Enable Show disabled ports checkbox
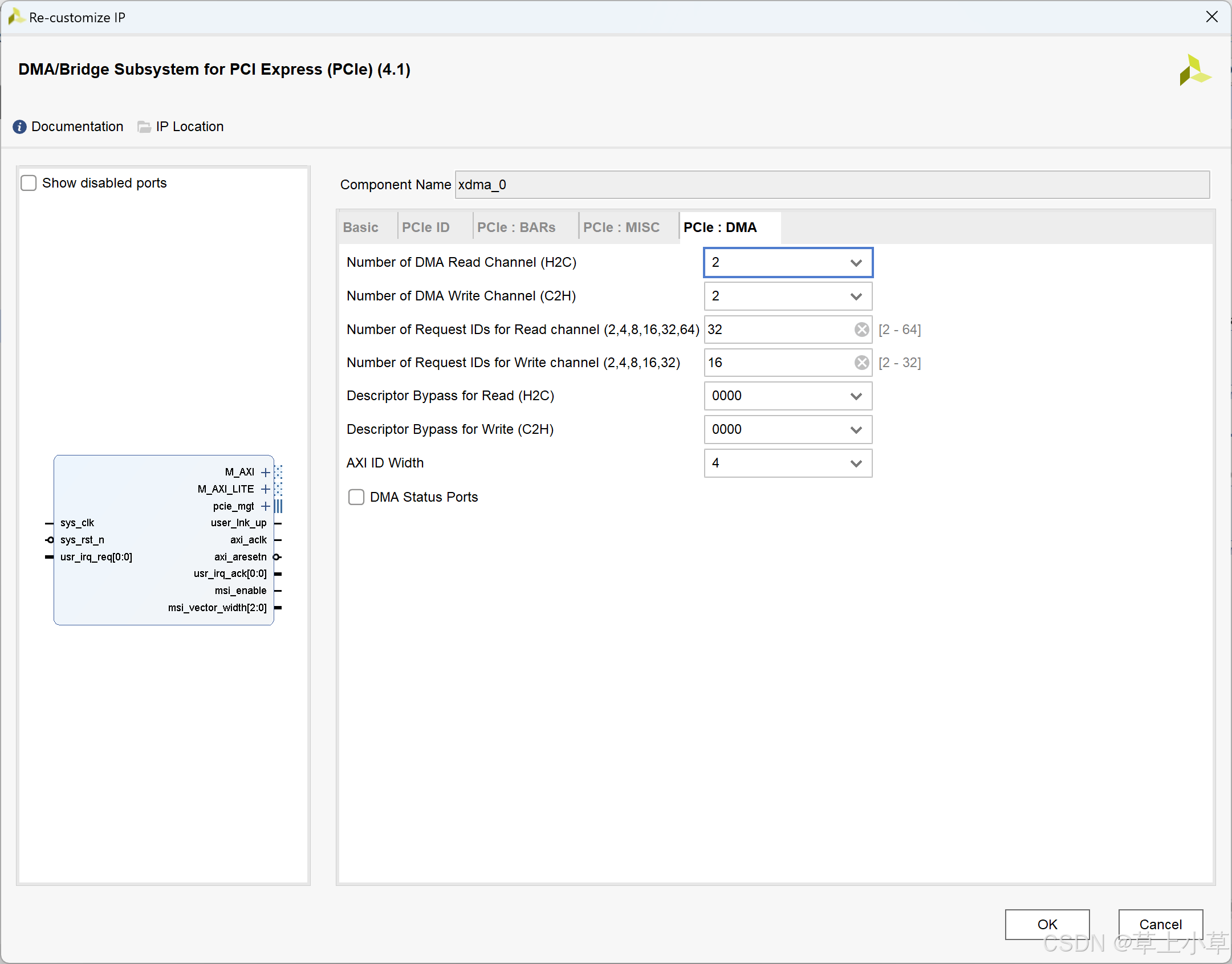1232x964 pixels. coord(29,183)
